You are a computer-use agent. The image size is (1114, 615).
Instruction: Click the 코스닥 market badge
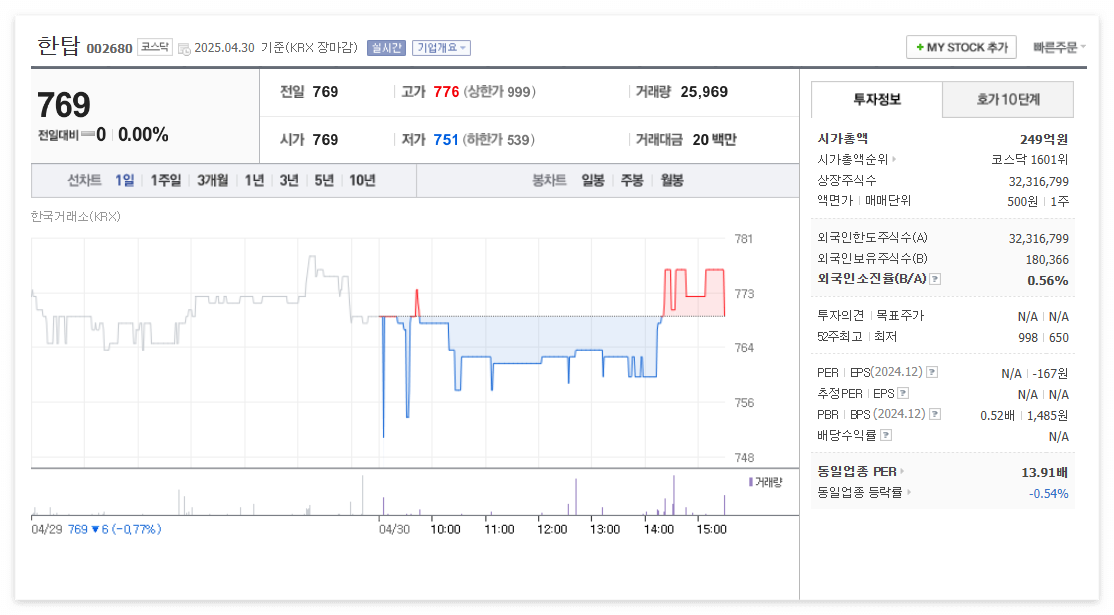[x=155, y=46]
